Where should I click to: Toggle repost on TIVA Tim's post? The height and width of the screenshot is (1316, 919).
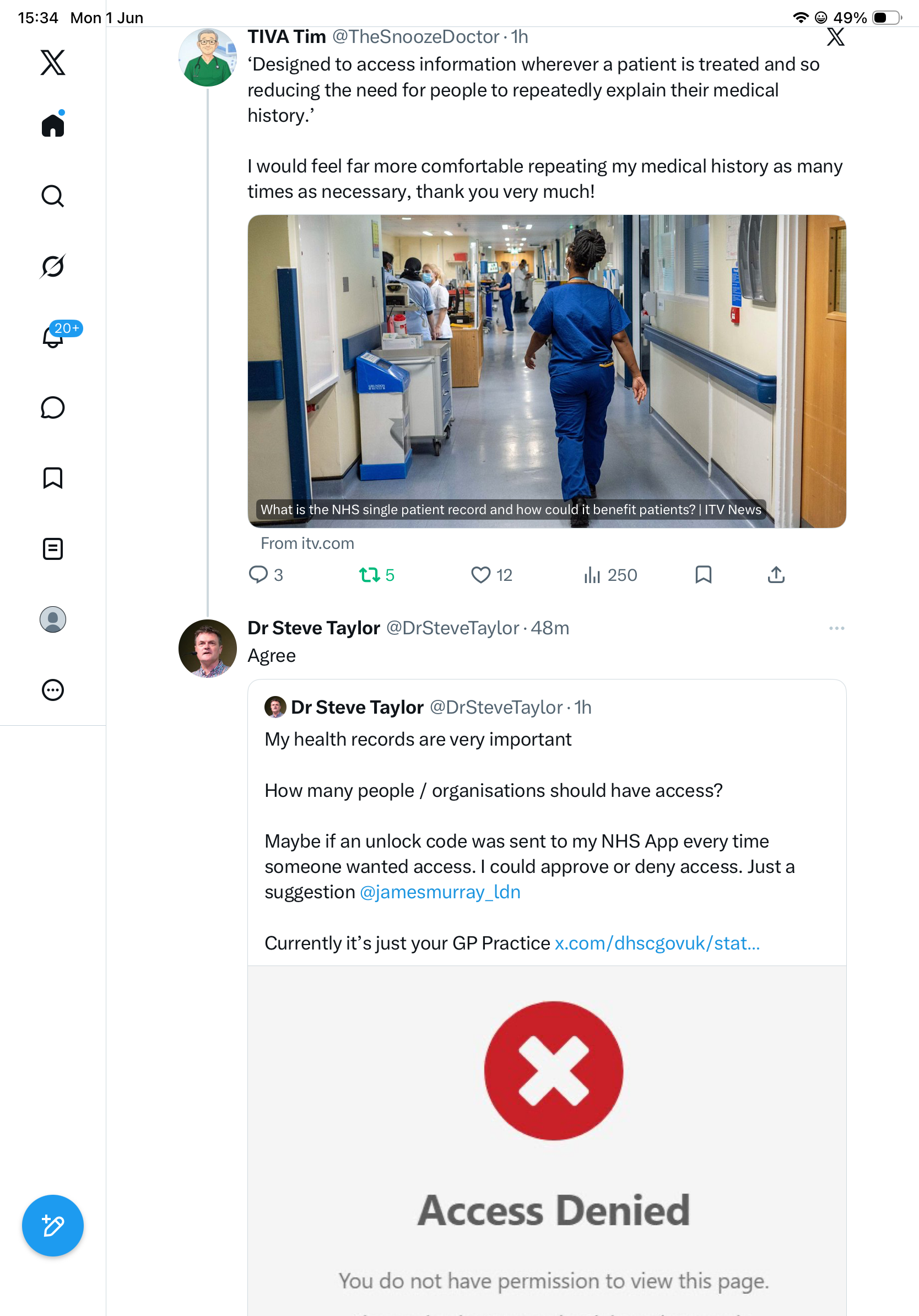(x=377, y=574)
